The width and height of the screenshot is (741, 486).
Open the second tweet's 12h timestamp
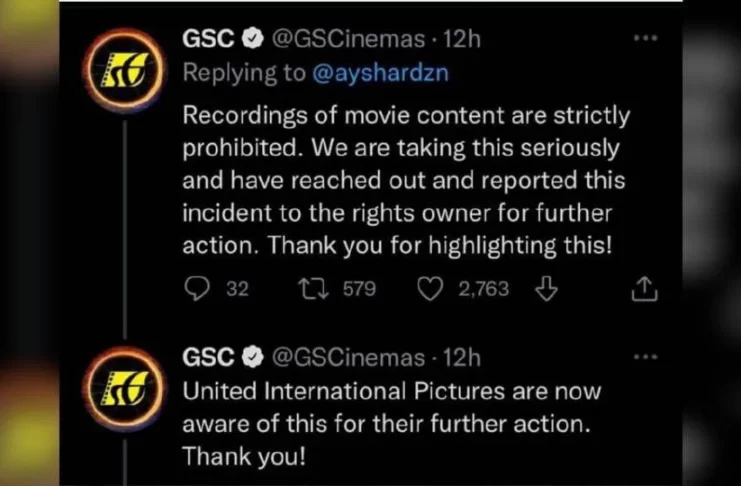461,358
